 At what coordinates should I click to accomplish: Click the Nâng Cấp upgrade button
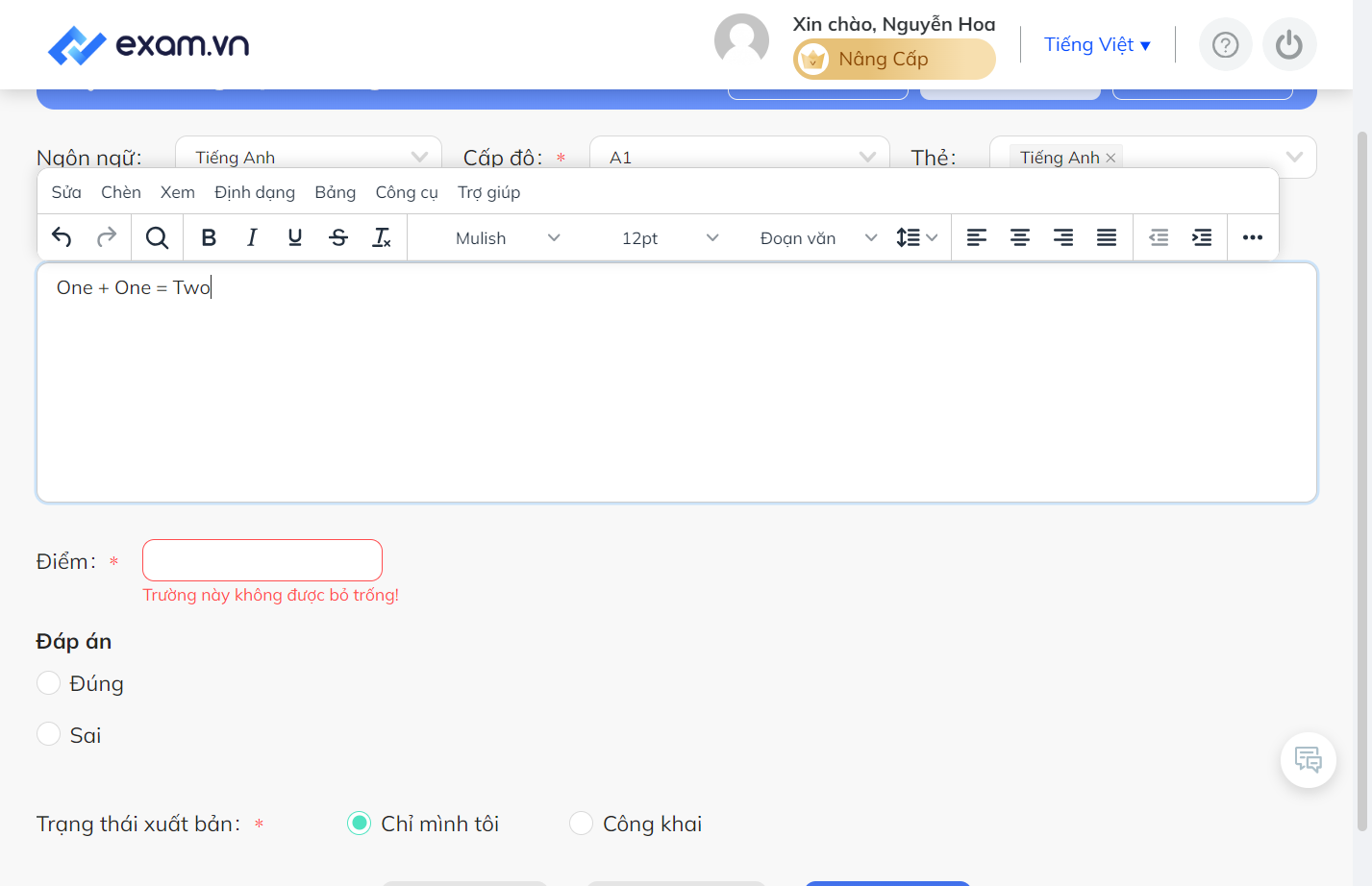pos(894,60)
